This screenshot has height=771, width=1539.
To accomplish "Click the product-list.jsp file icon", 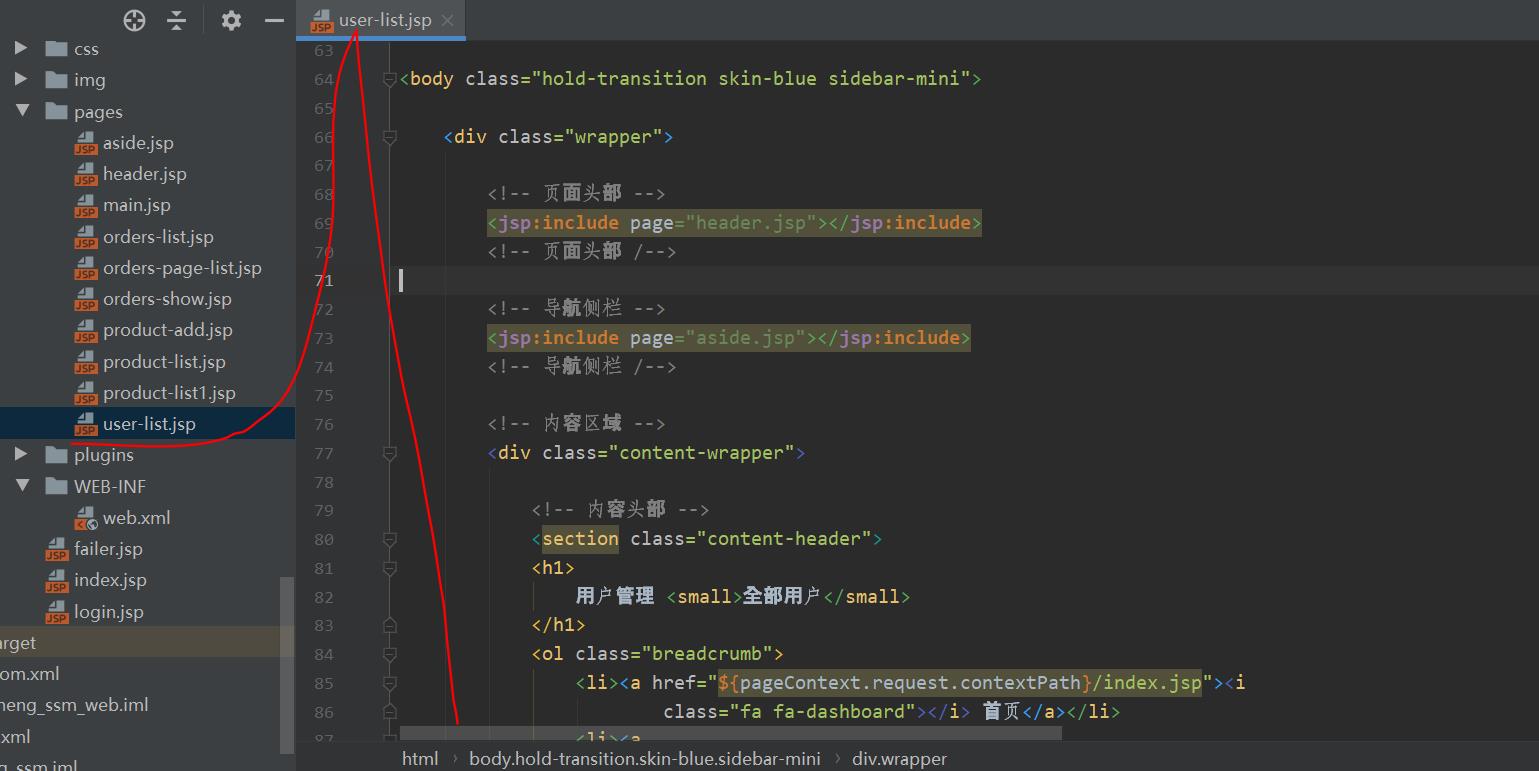I will [86, 362].
